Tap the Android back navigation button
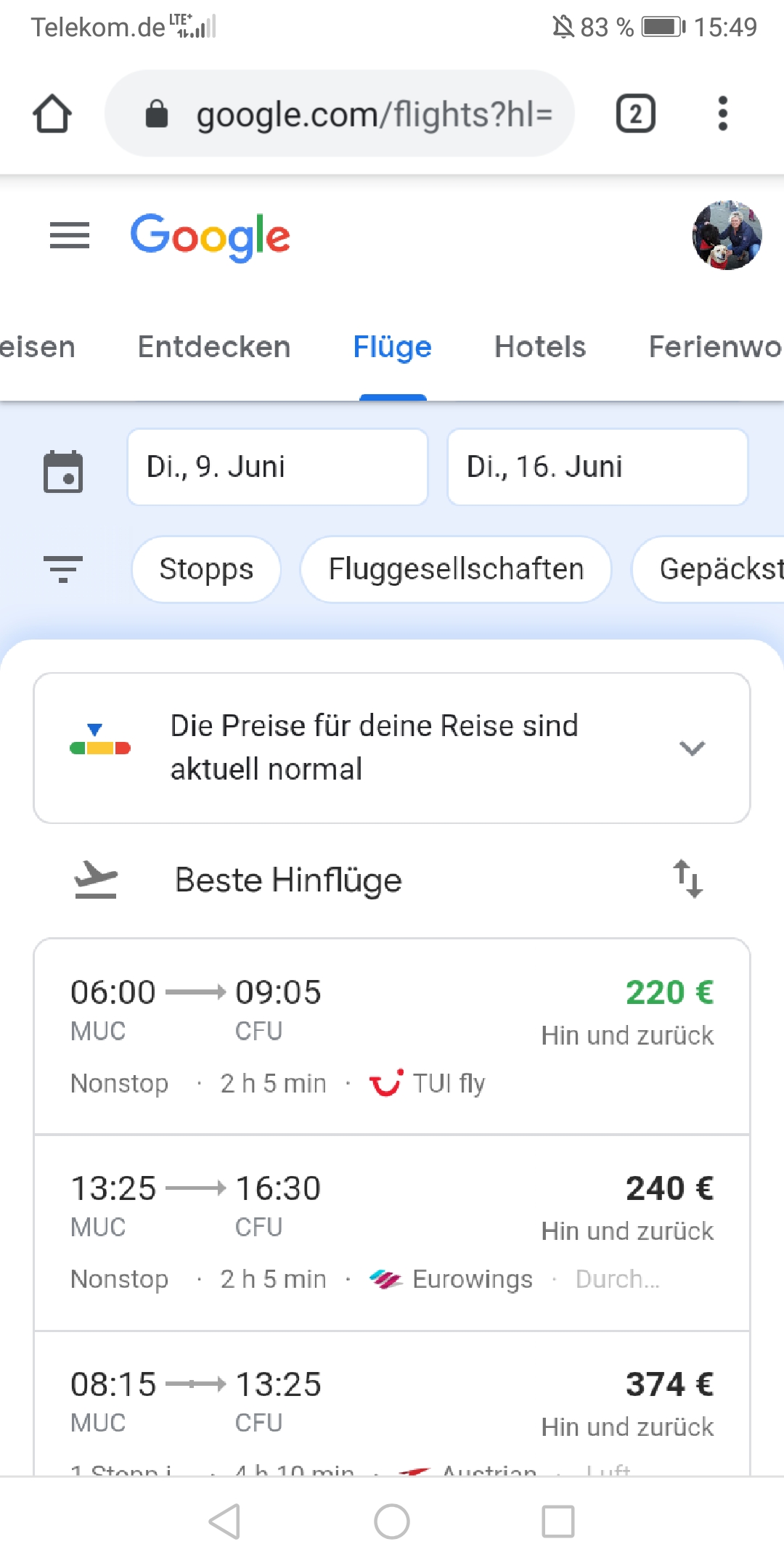This screenshot has height=1568, width=784. [x=224, y=1521]
